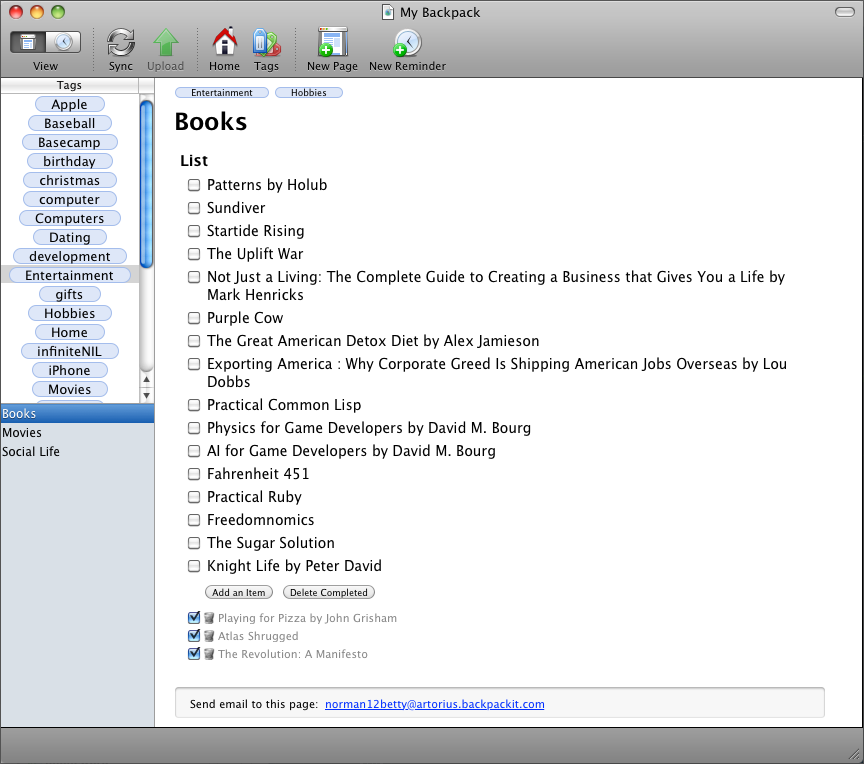Image resolution: width=864 pixels, height=764 pixels.
Task: Select the lowercase computer tag
Action: [x=69, y=199]
